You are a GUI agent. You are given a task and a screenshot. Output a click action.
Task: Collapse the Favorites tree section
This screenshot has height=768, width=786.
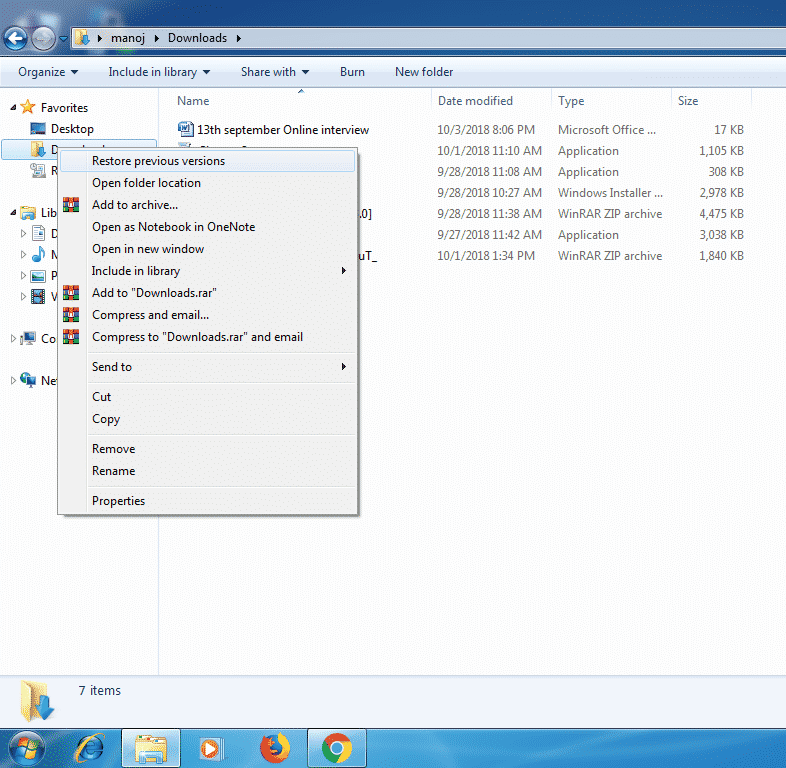point(14,108)
